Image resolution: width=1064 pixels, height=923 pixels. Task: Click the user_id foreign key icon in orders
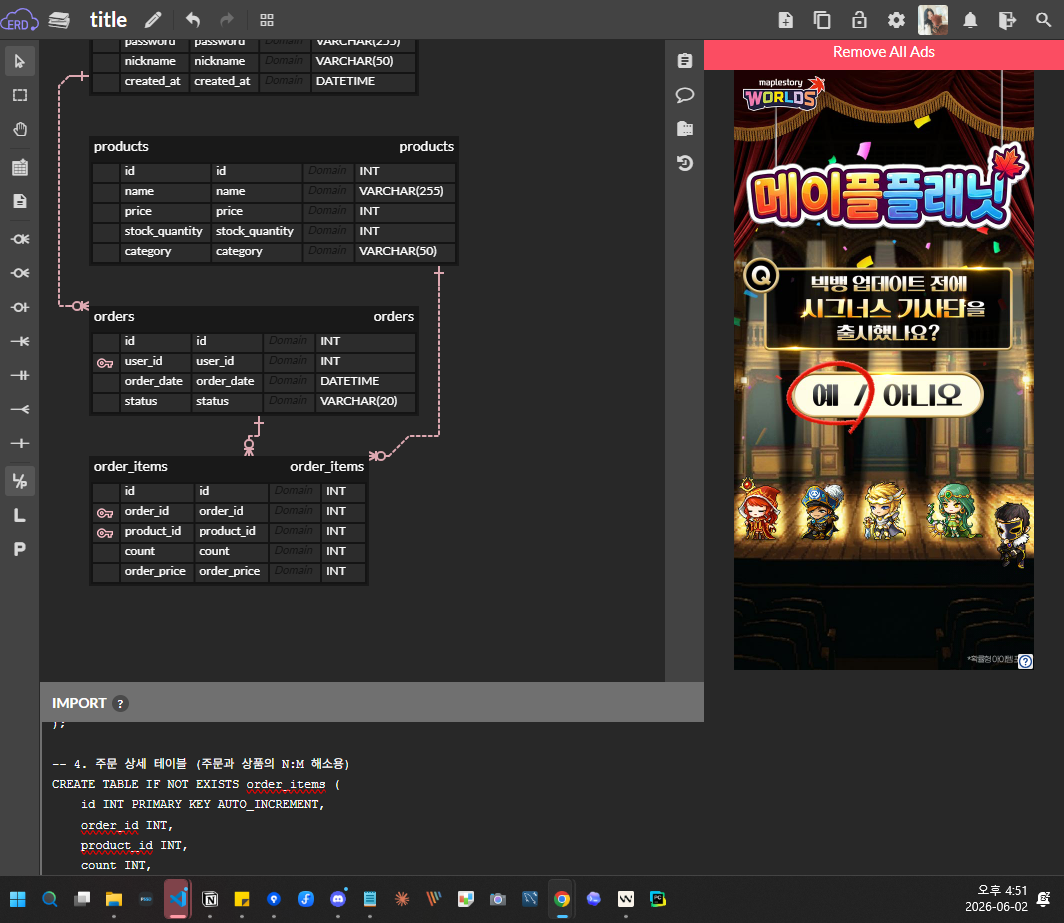coord(104,362)
